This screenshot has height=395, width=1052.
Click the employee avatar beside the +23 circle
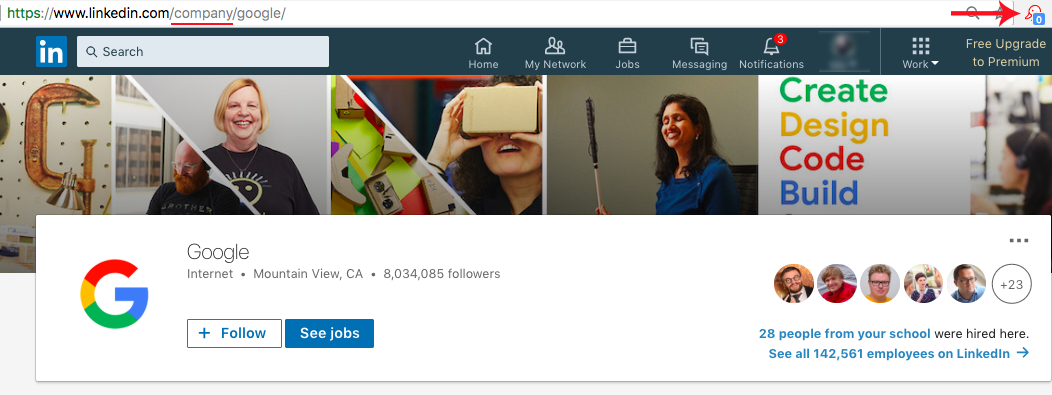pos(967,284)
